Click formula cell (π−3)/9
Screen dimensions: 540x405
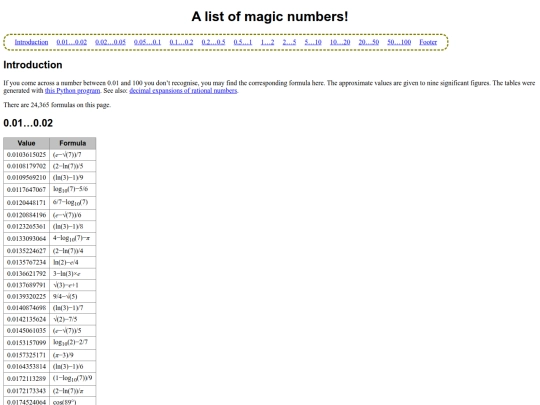73,355
